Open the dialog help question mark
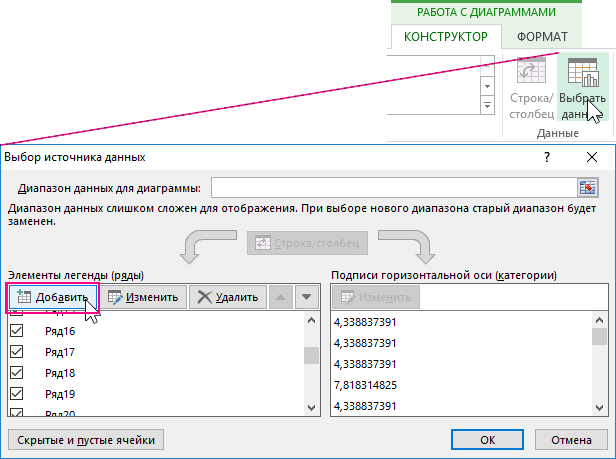 pos(547,157)
